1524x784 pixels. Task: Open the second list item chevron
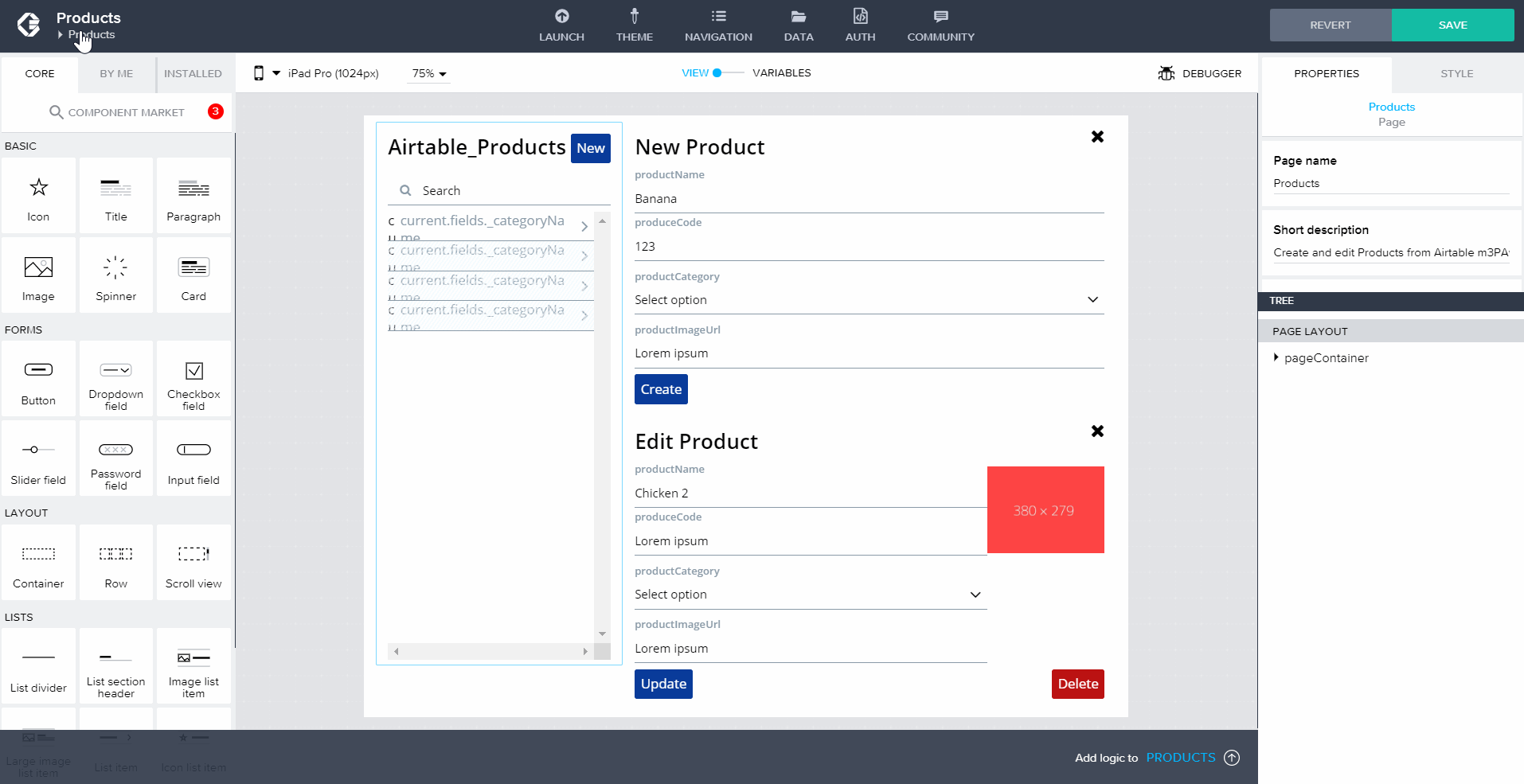pyautogui.click(x=584, y=256)
